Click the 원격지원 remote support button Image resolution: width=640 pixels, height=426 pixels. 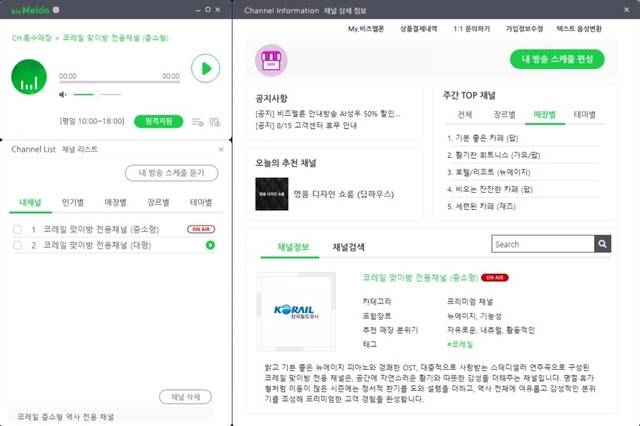pos(158,121)
